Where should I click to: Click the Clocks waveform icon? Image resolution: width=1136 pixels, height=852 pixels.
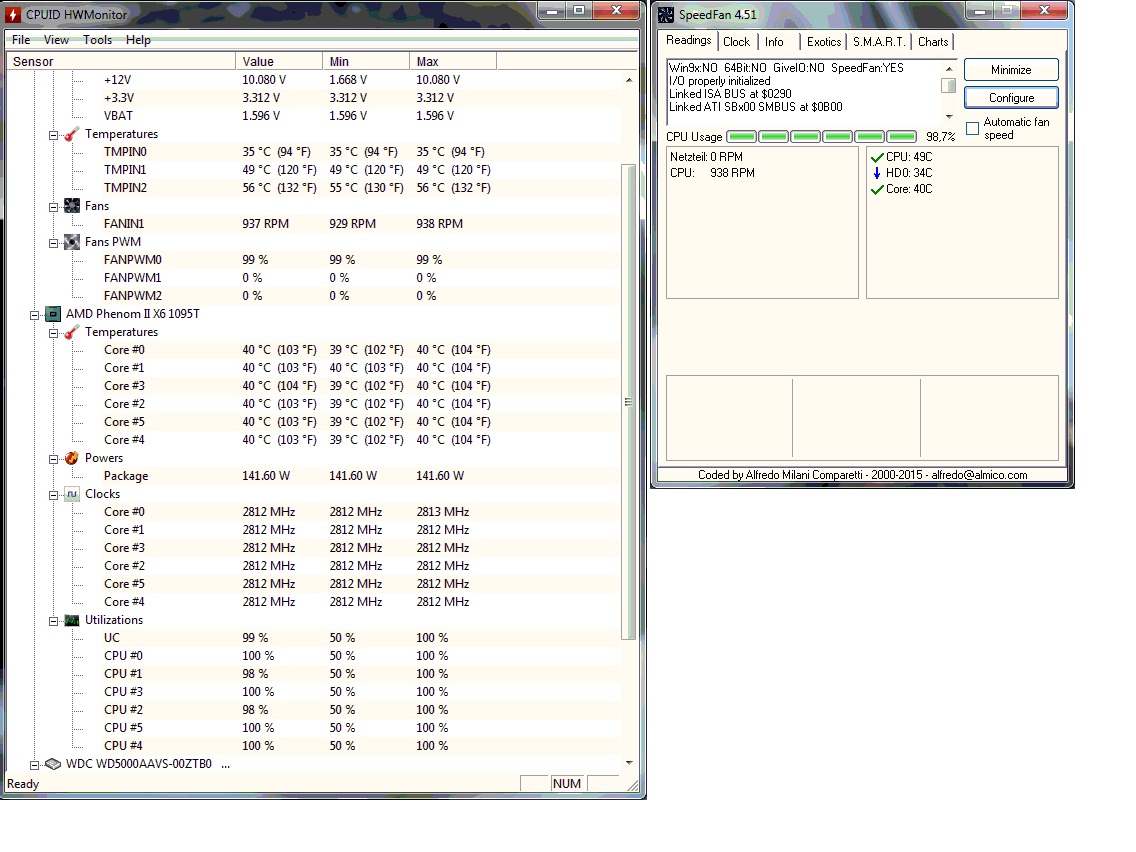(x=72, y=494)
